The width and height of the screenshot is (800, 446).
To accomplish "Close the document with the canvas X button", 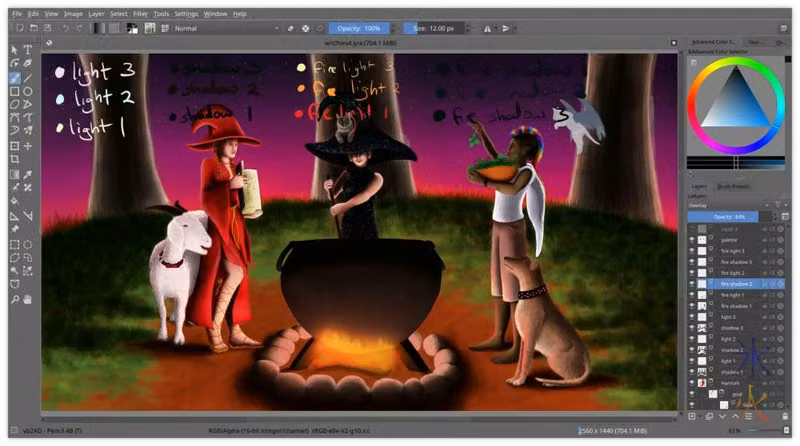I will (x=673, y=43).
